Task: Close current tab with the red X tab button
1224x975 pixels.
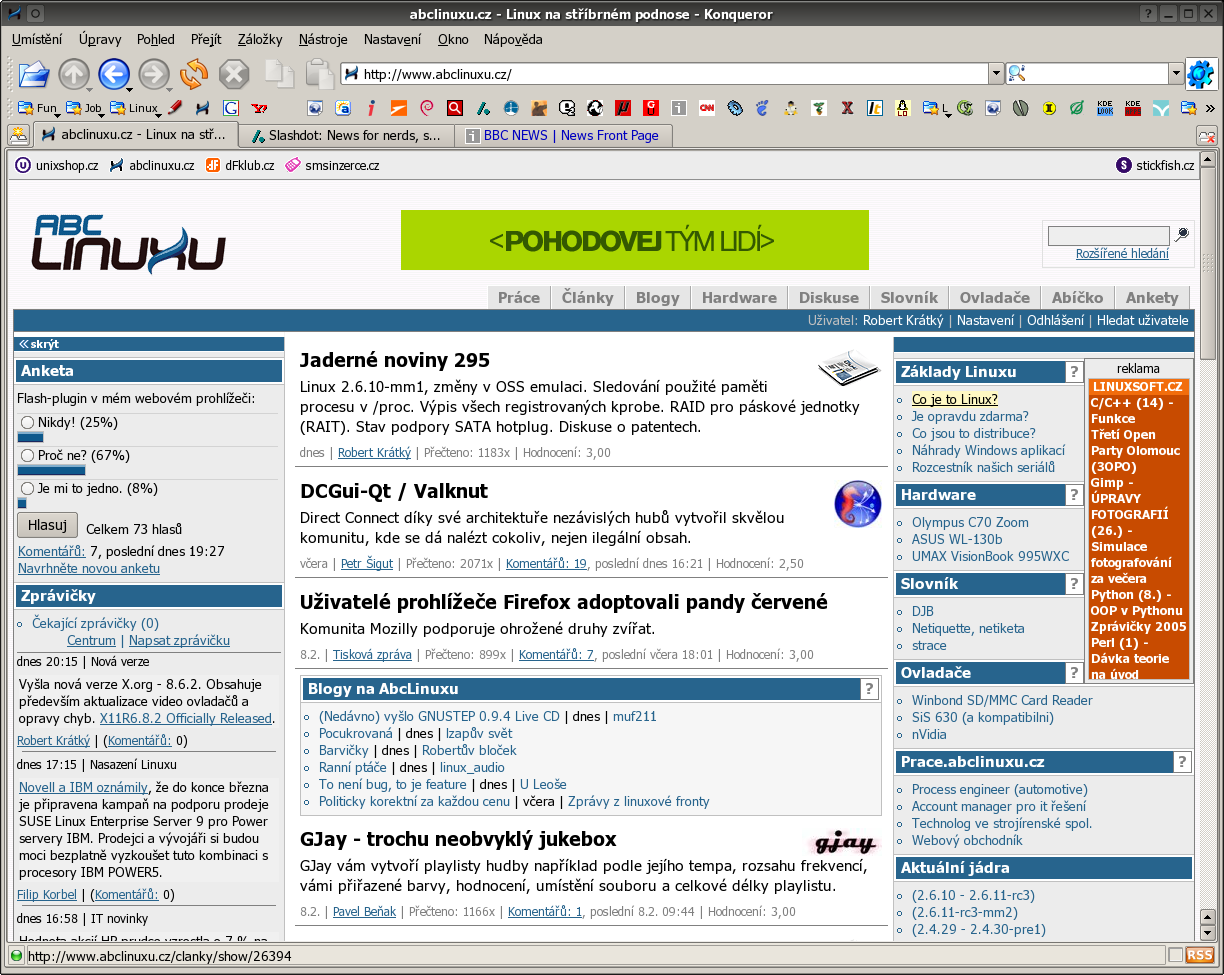Action: point(1206,135)
